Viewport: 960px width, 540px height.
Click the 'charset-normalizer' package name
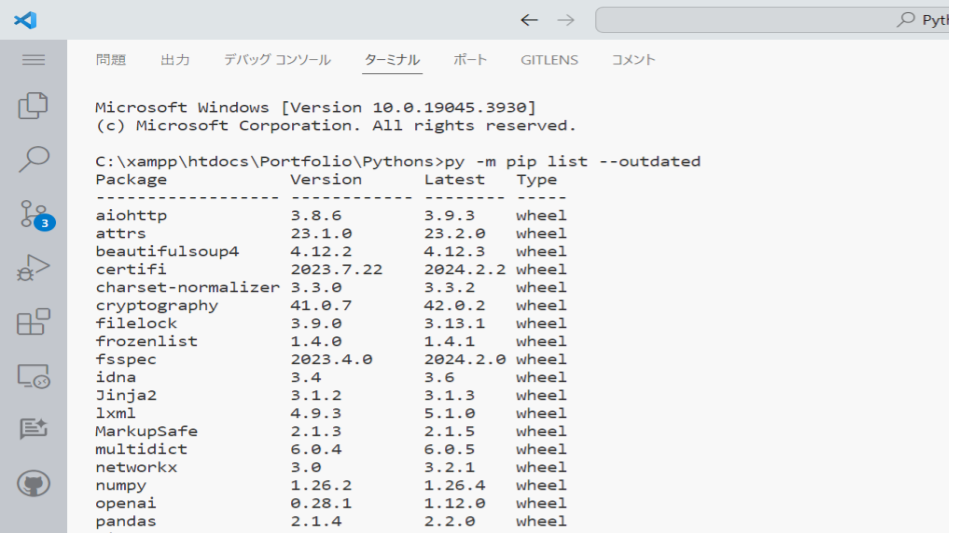(x=187, y=287)
